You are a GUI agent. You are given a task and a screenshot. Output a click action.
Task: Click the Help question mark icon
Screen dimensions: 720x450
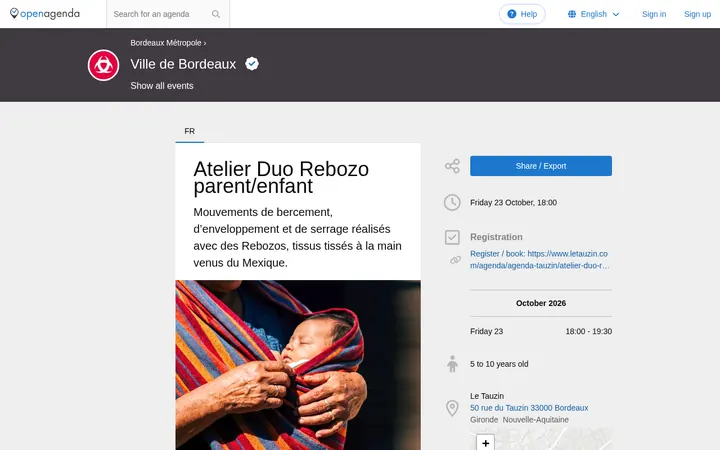tap(512, 14)
